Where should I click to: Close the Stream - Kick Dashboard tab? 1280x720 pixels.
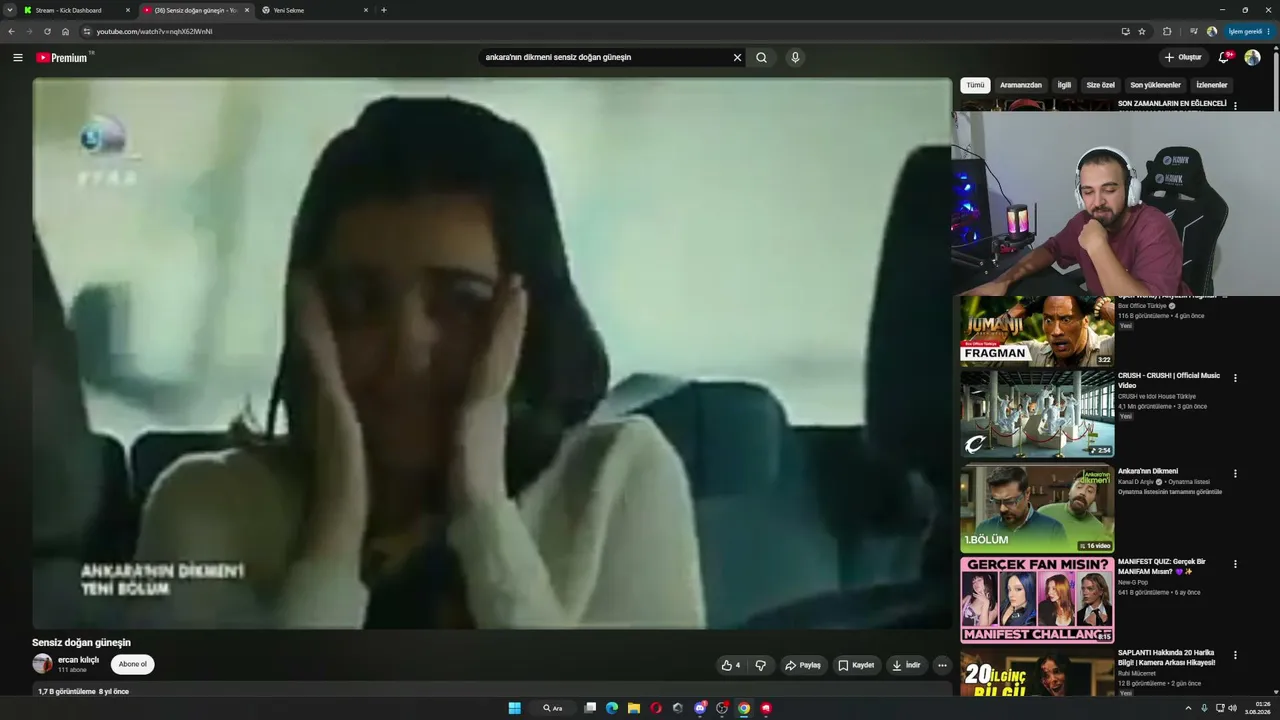point(128,10)
